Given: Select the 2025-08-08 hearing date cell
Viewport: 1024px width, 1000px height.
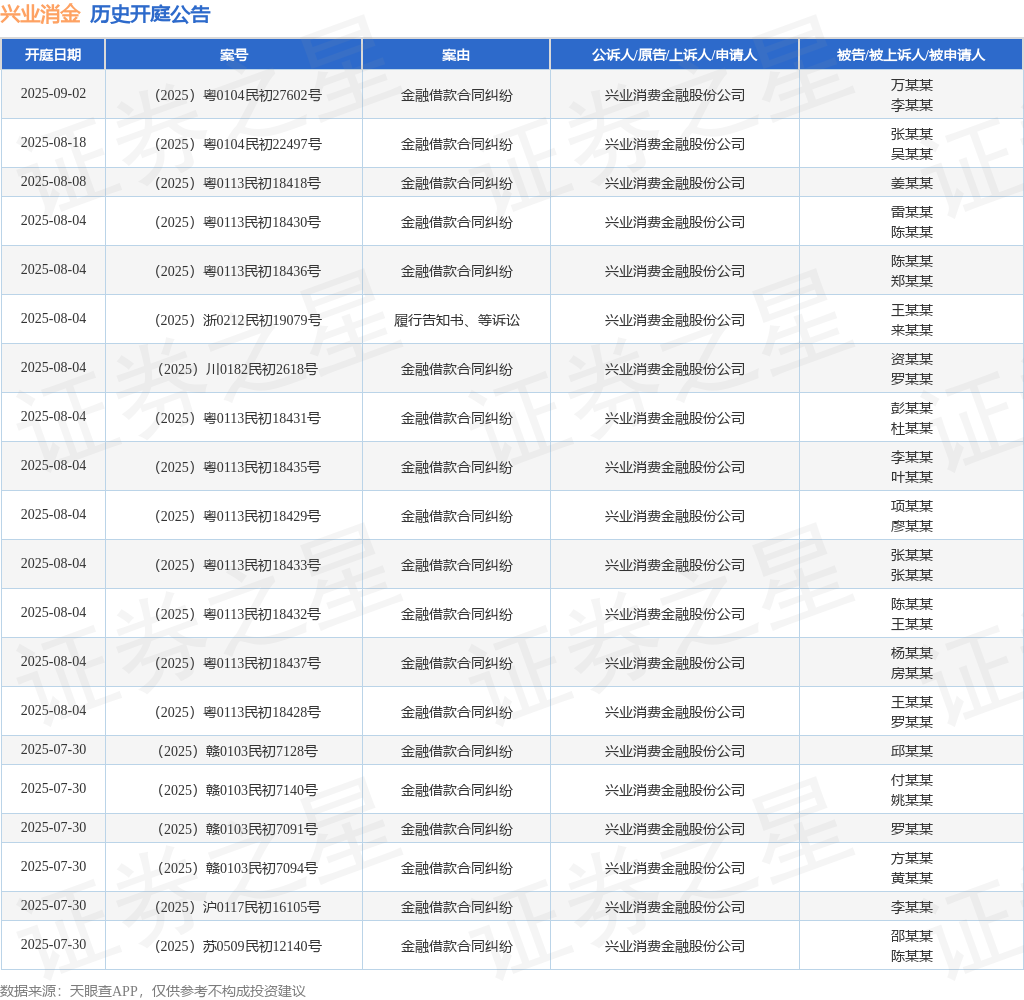Looking at the screenshot, I should coord(53,182).
